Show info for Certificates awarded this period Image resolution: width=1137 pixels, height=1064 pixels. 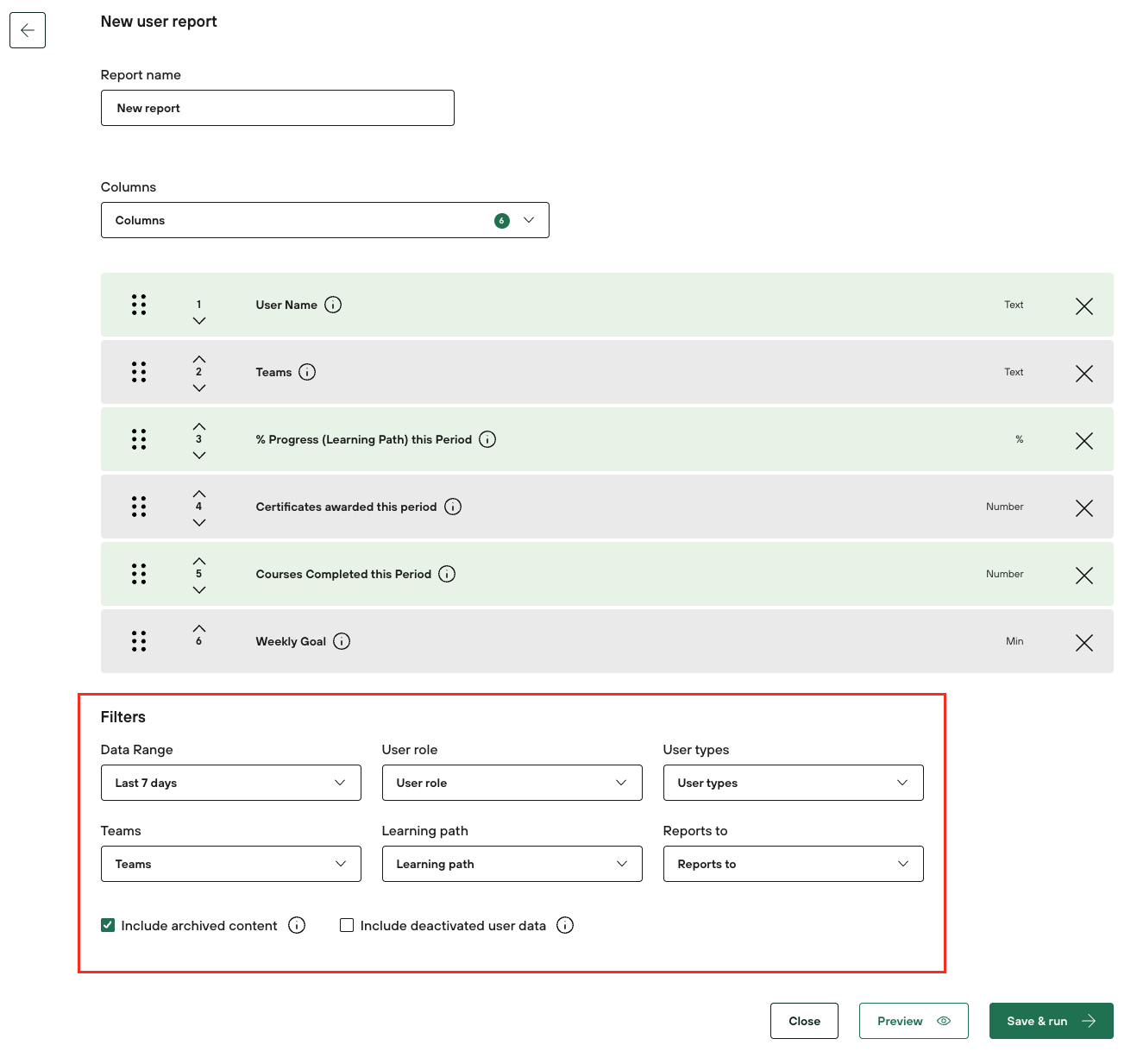click(453, 507)
